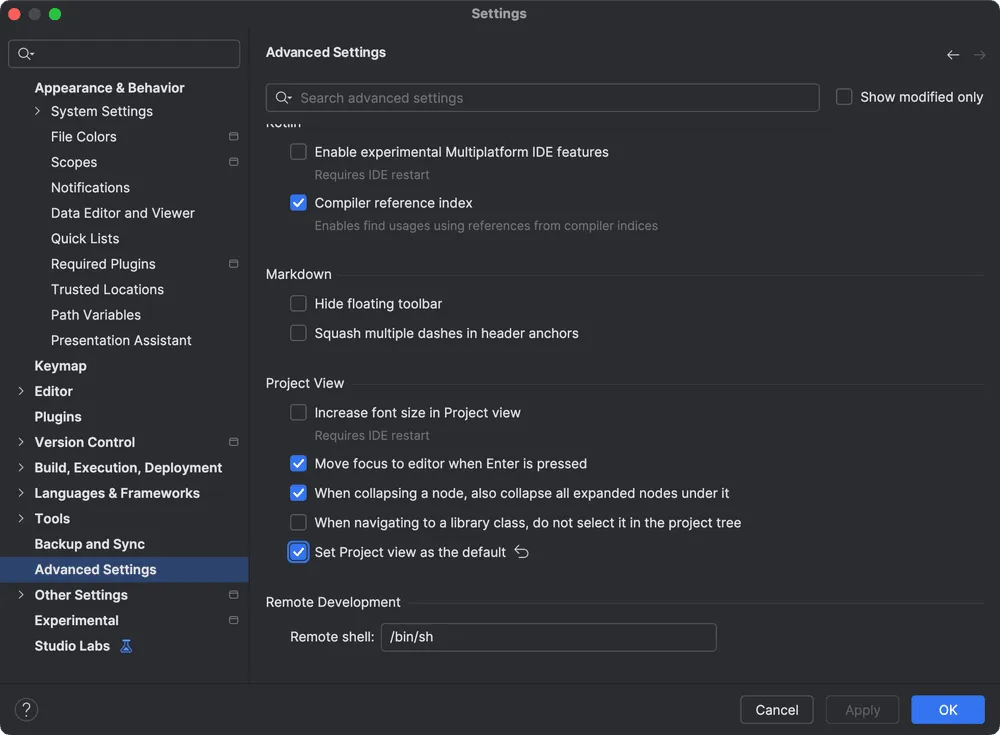Enable 'Hide floating toolbar' for Markdown
1000x735 pixels.
tap(298, 303)
